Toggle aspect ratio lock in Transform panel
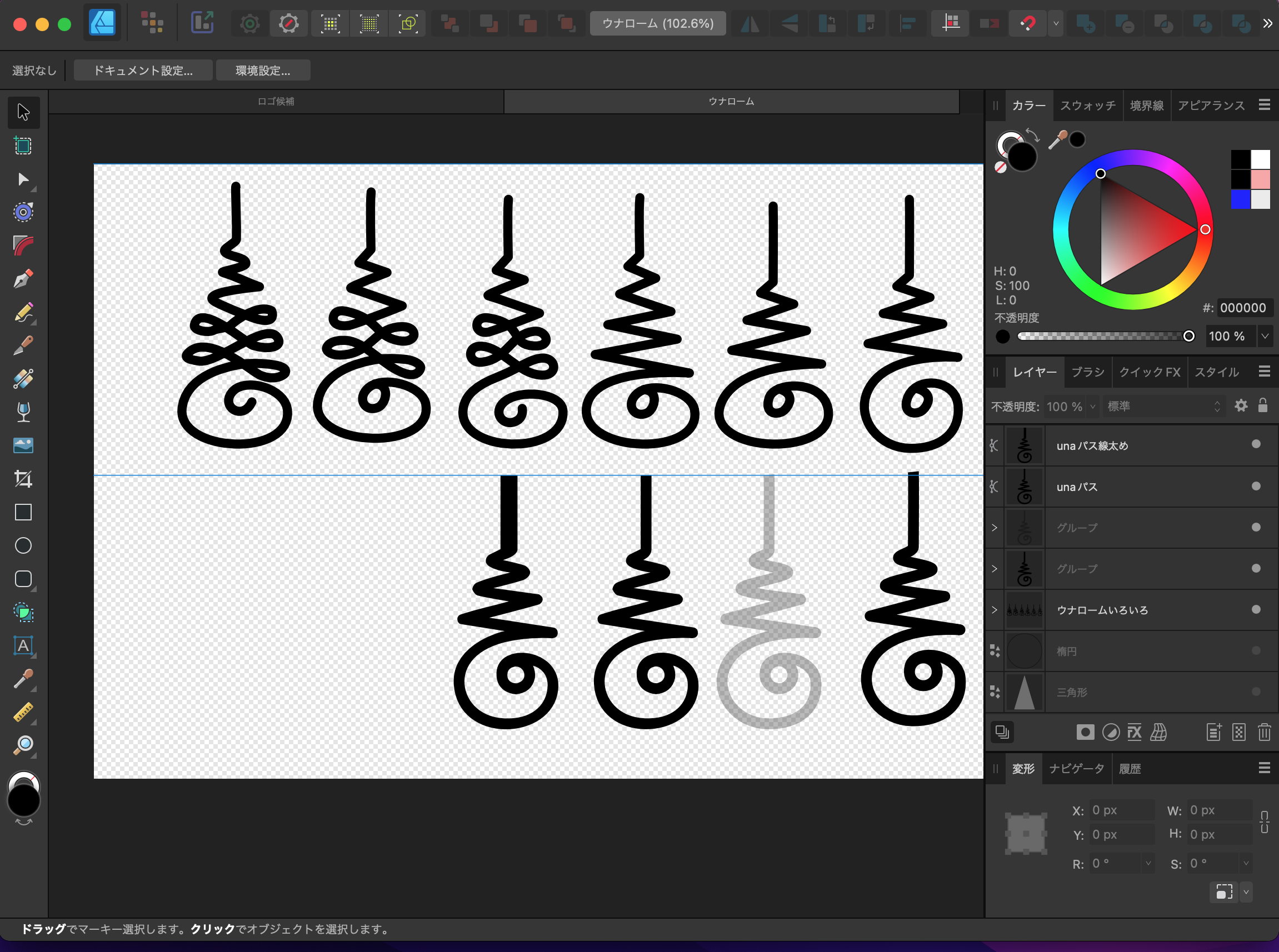Viewport: 1279px width, 952px height. (x=1264, y=823)
